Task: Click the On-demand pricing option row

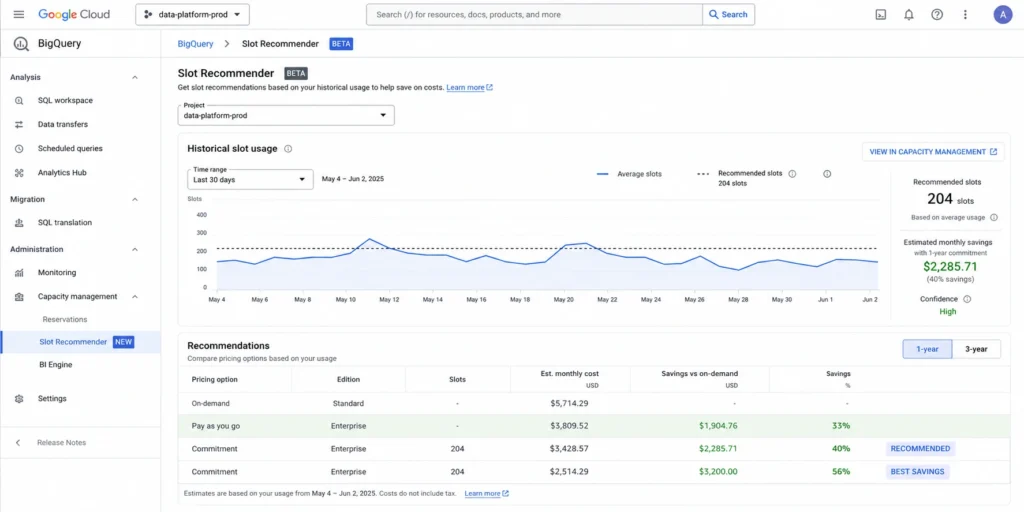Action: click(594, 404)
